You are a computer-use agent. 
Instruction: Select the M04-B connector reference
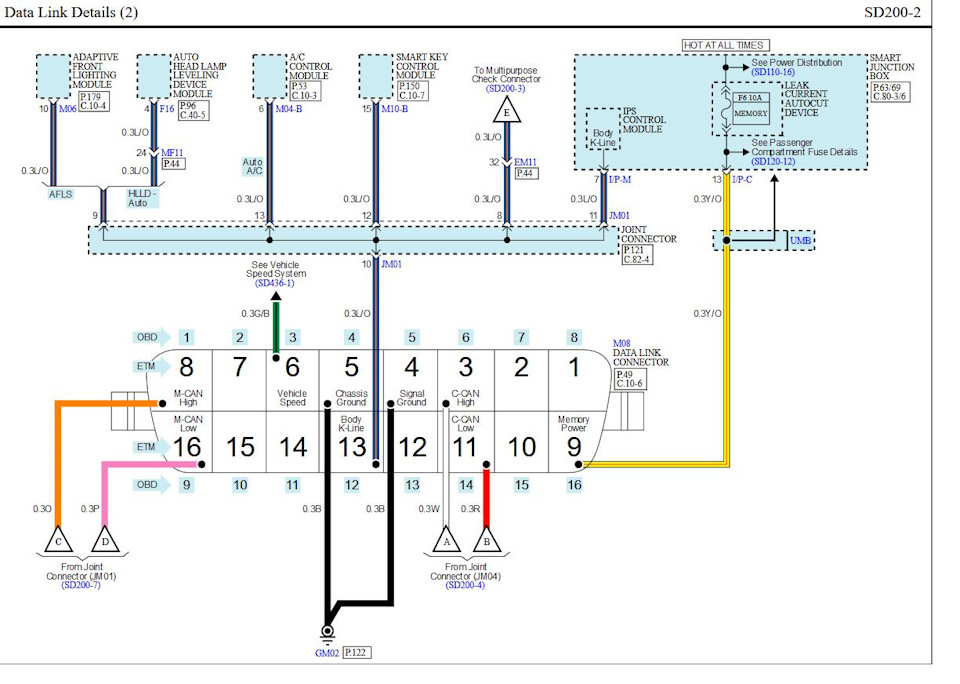[289, 109]
